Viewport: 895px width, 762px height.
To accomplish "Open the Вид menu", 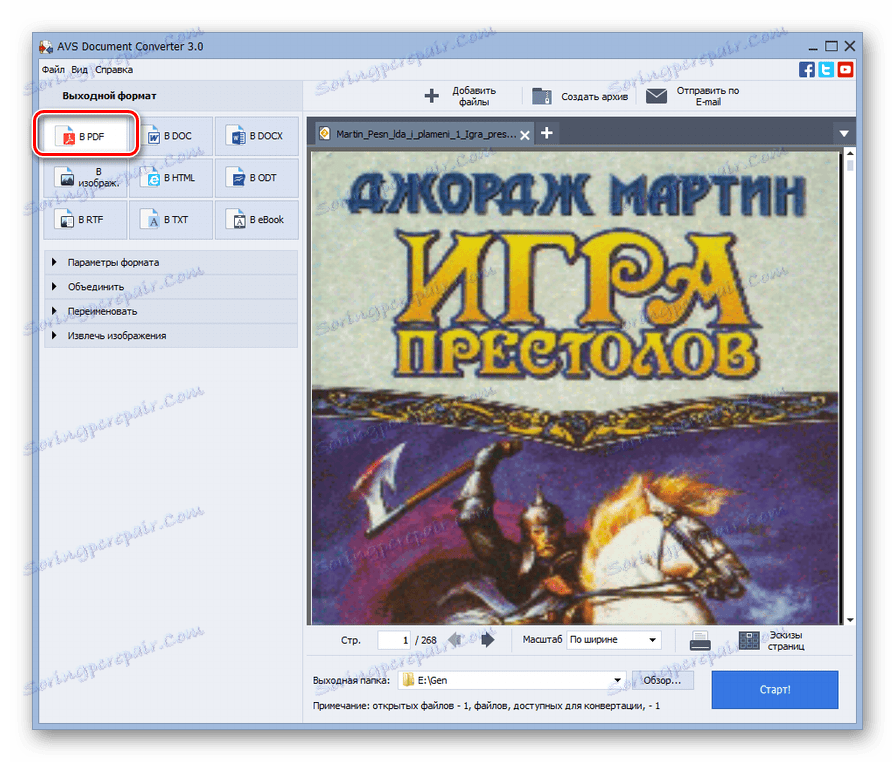I will point(79,70).
